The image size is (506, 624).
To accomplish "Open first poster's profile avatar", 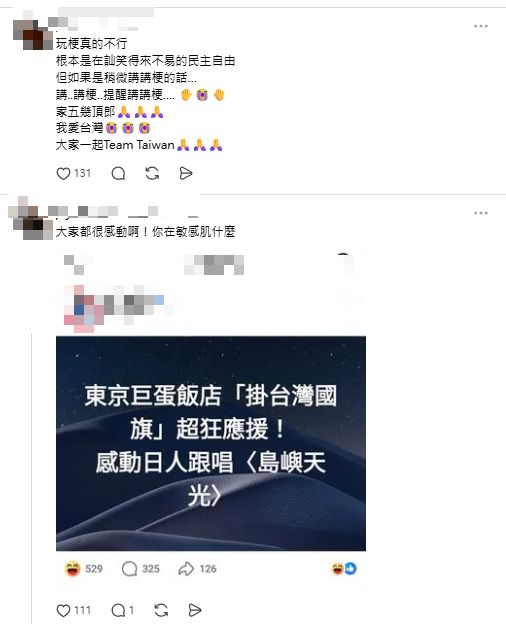I will point(33,35).
